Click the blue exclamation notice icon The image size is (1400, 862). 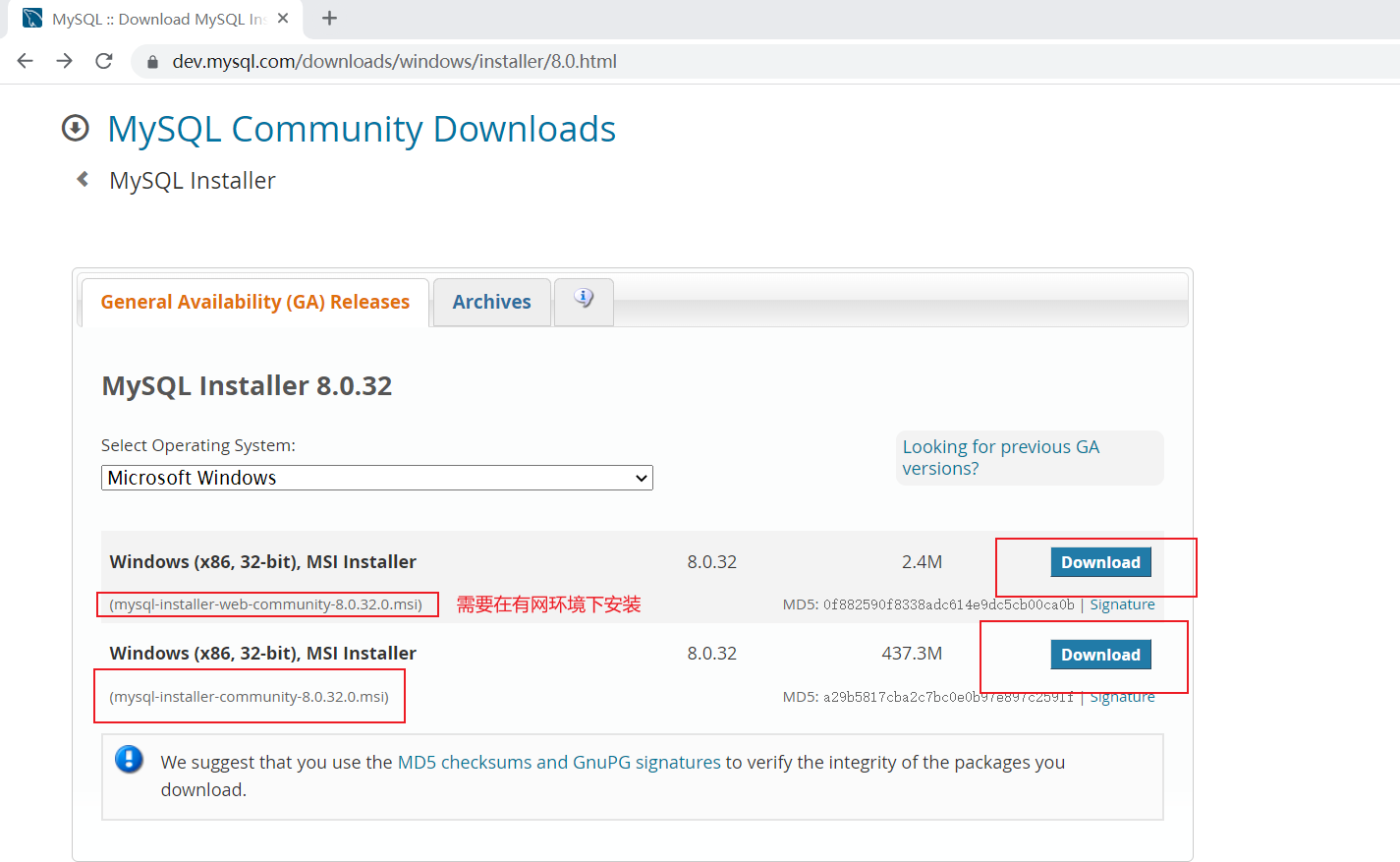tap(129, 759)
